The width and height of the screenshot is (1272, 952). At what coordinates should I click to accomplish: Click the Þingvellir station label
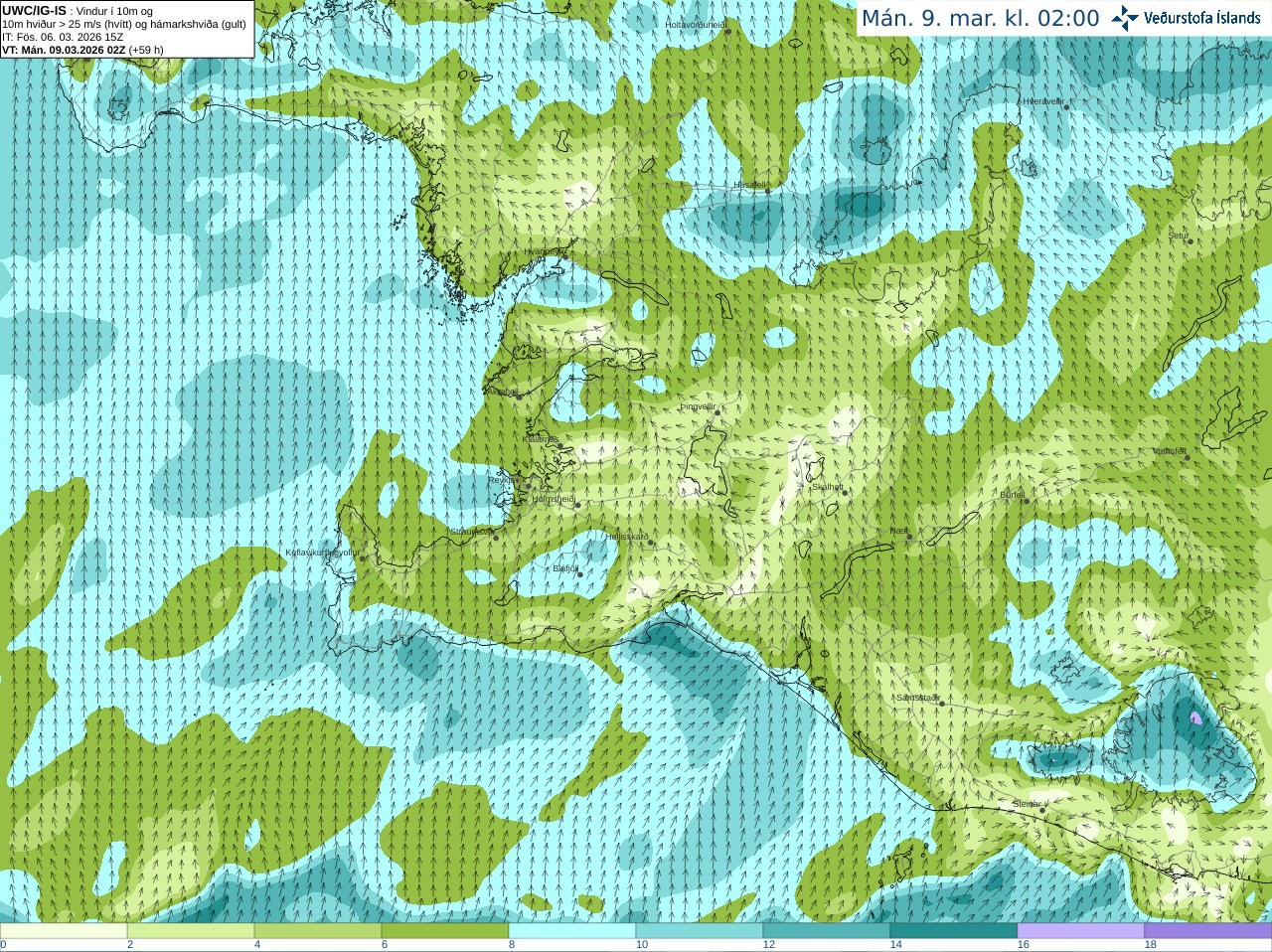[x=698, y=406]
